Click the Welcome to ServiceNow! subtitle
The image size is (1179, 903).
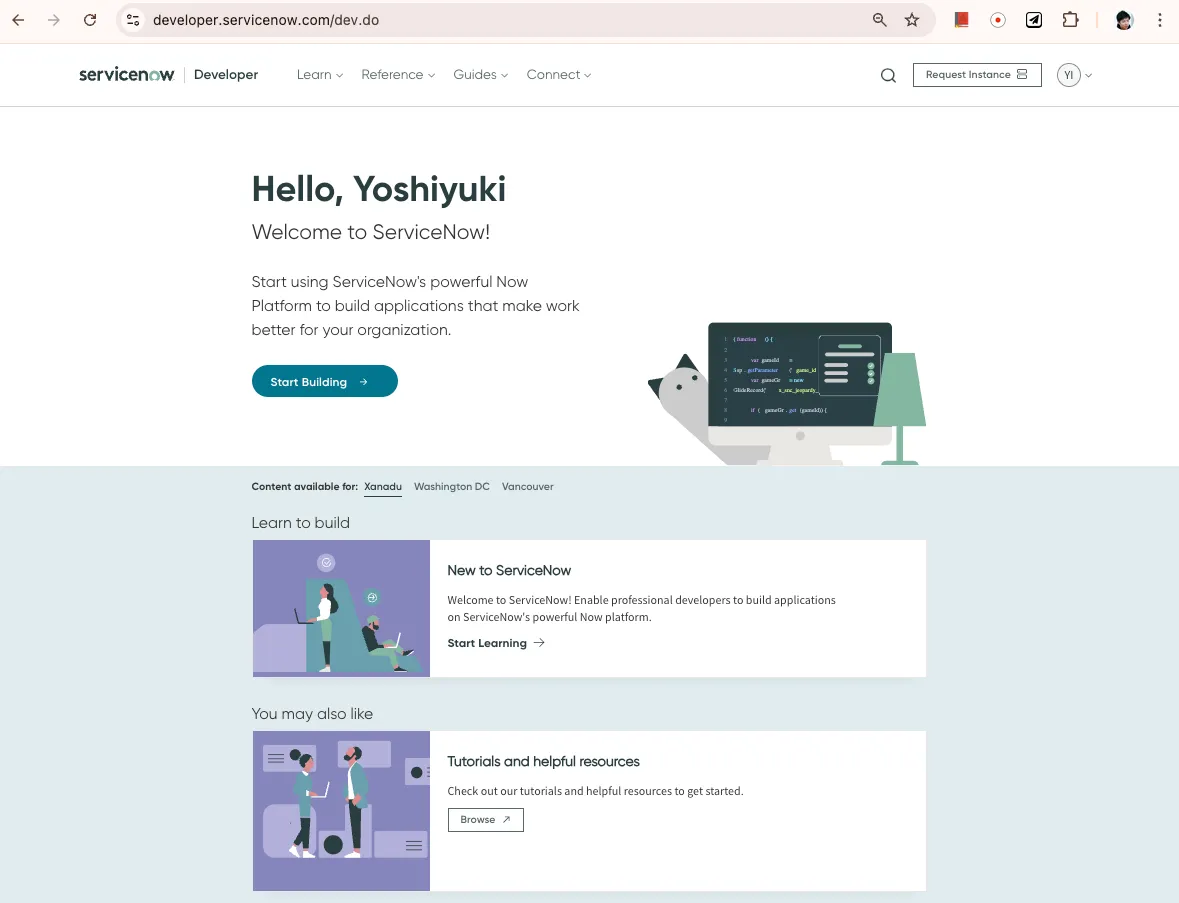pyautogui.click(x=371, y=232)
